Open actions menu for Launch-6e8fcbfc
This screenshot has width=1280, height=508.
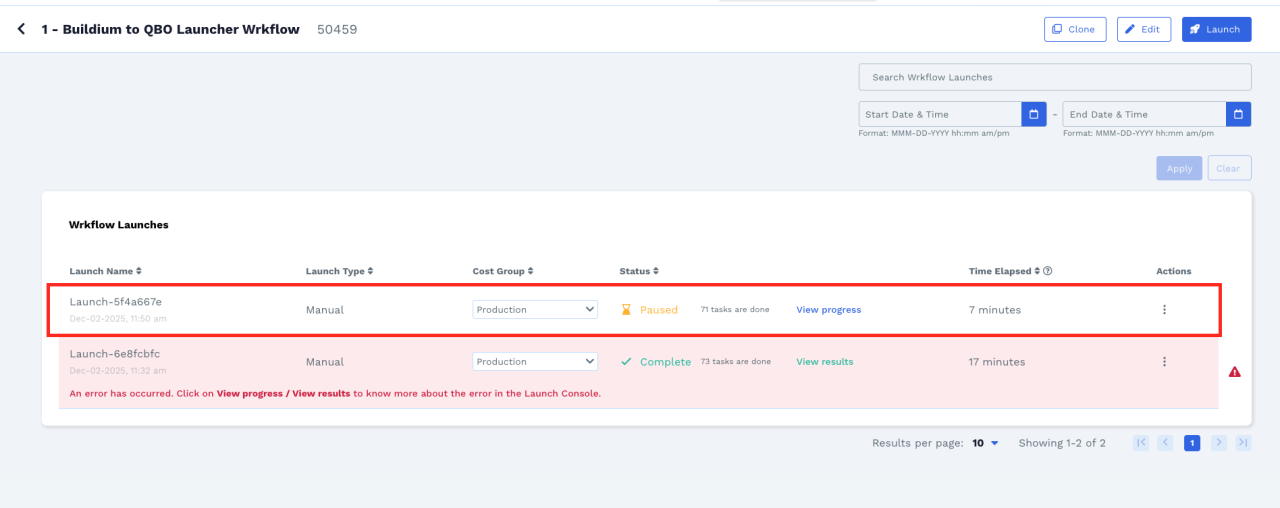click(1164, 362)
